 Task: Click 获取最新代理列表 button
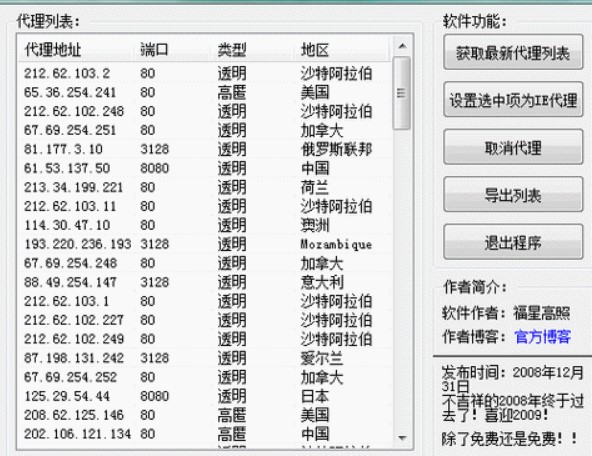pos(513,52)
